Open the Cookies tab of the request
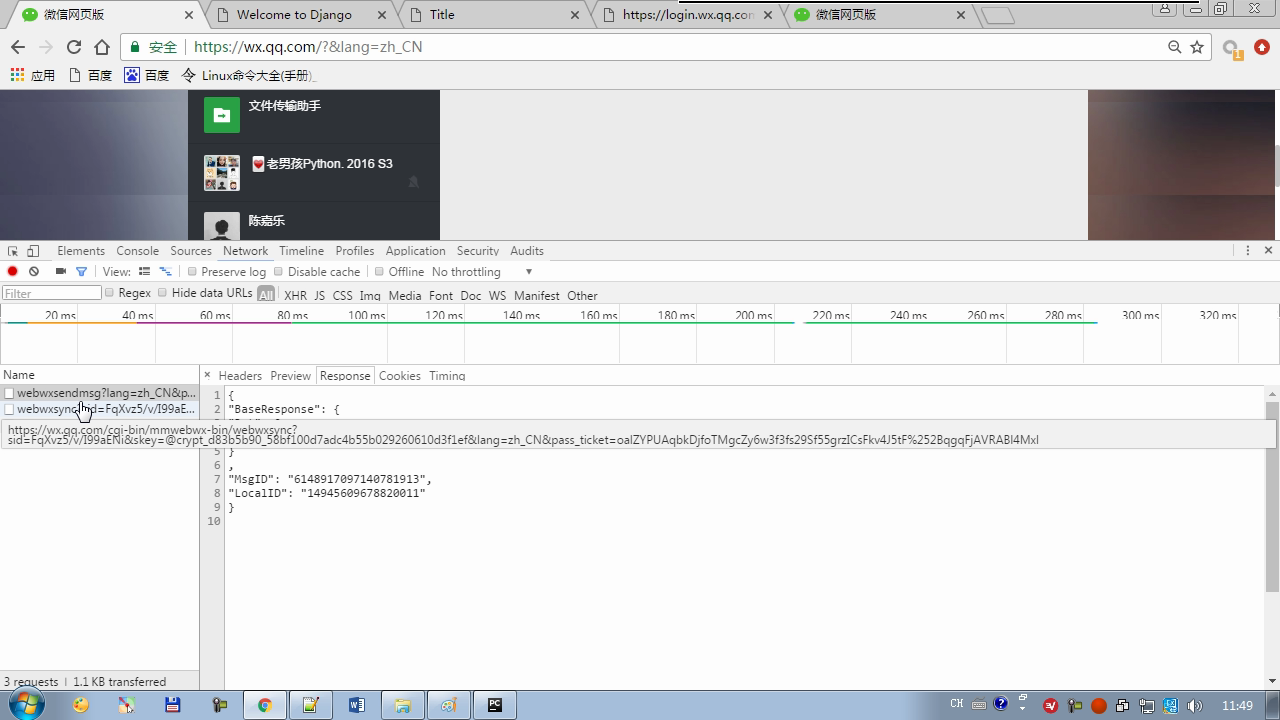Viewport: 1280px width, 720px height. pos(399,376)
